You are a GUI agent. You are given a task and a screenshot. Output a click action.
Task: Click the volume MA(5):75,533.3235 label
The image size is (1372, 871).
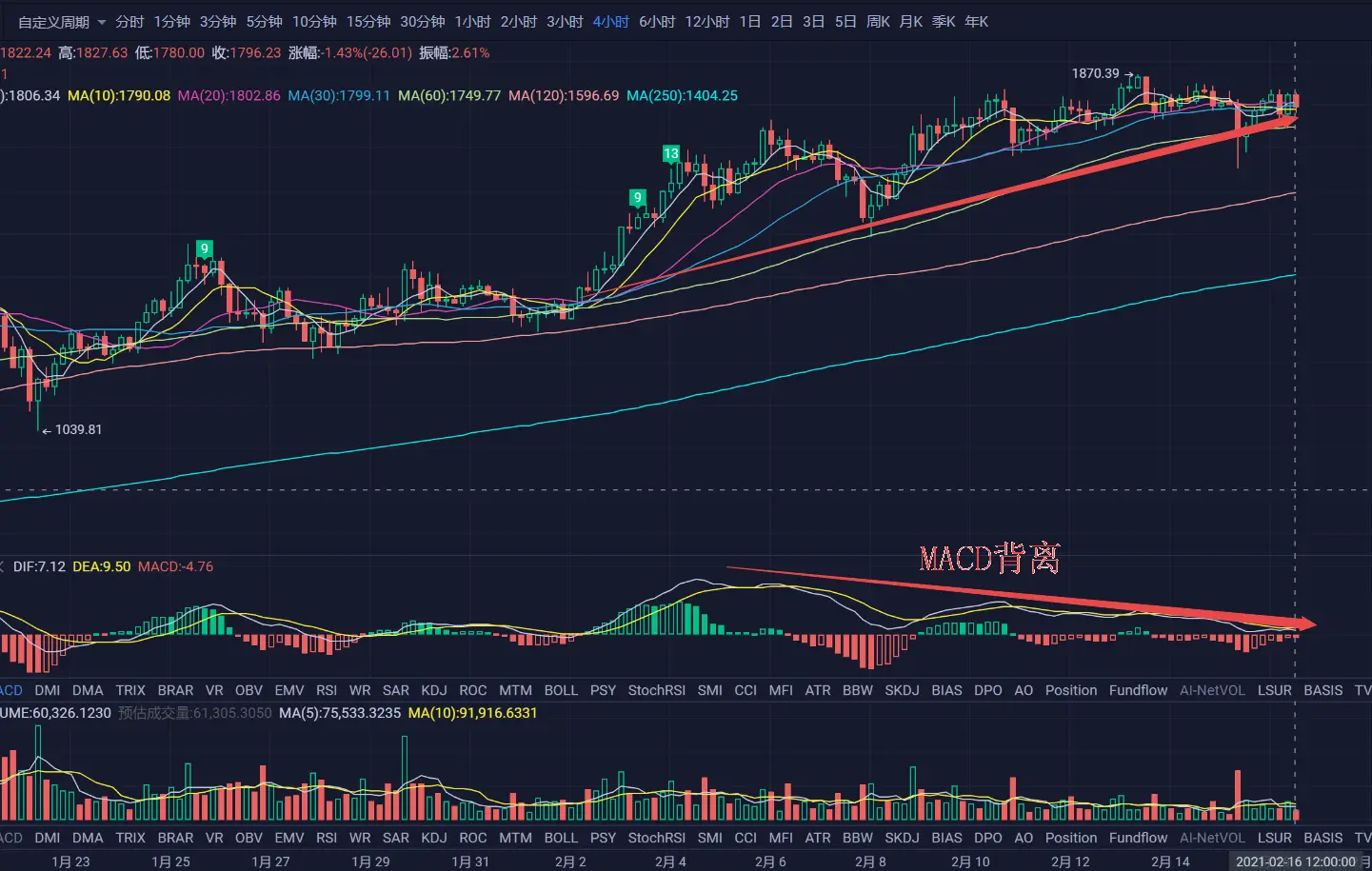click(340, 714)
